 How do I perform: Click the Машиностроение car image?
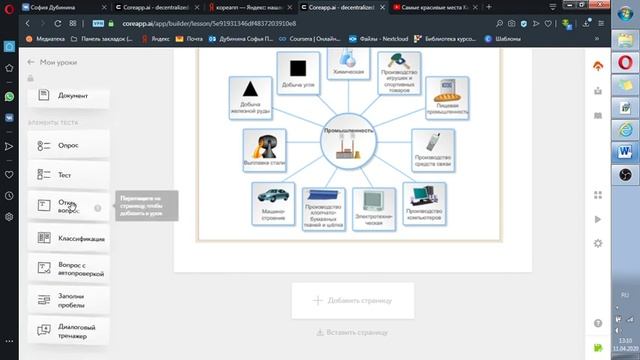coord(273,196)
